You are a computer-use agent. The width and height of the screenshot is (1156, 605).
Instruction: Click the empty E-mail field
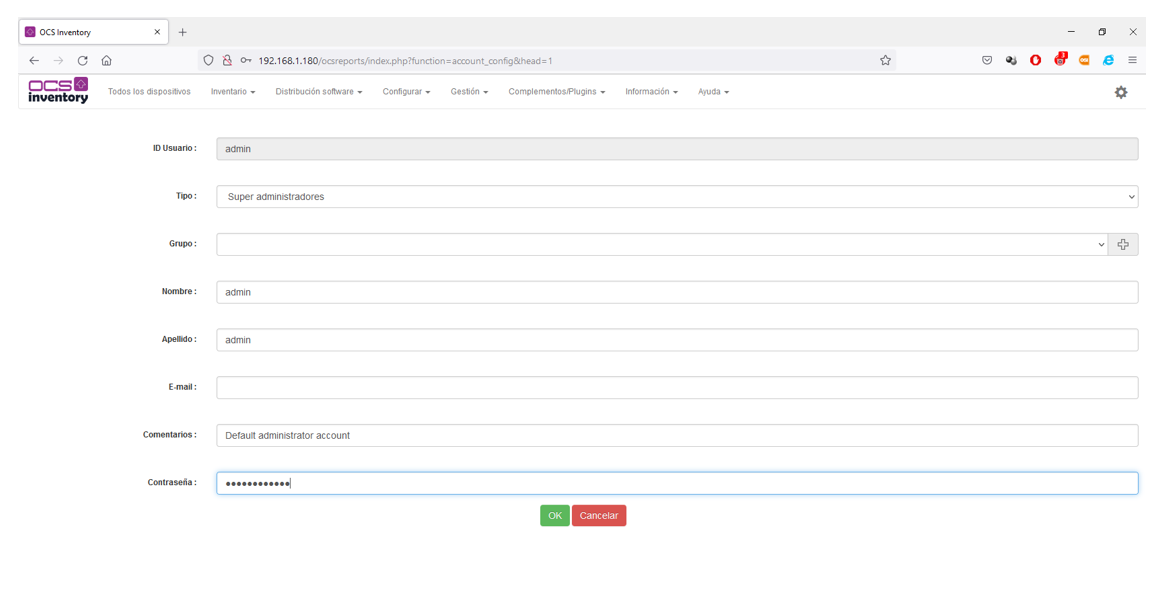pyautogui.click(x=677, y=388)
